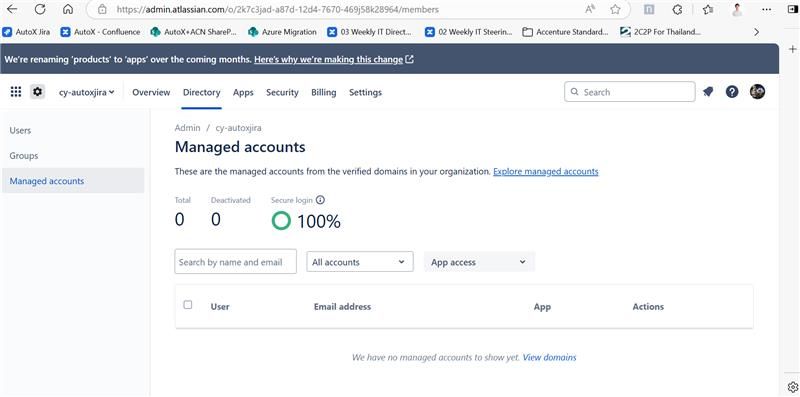Screen dimensions: 800x397
Task: Open Users in the left sidebar
Action: tap(73, 131)
